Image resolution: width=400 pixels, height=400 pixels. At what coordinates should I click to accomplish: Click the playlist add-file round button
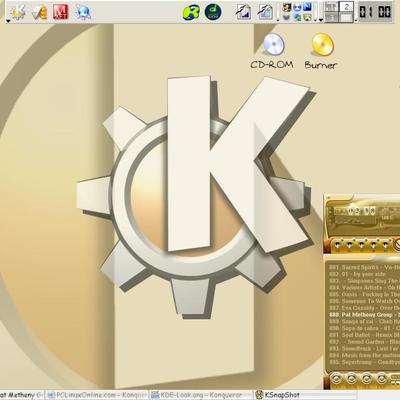[336, 379]
